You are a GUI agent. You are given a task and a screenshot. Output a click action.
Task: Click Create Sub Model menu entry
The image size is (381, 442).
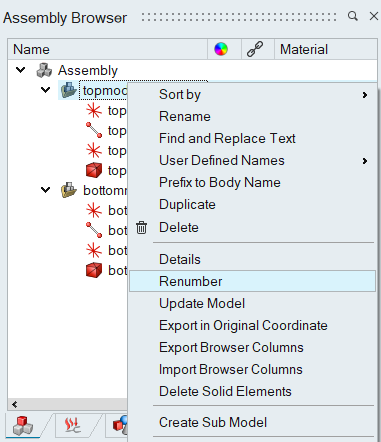tap(213, 423)
